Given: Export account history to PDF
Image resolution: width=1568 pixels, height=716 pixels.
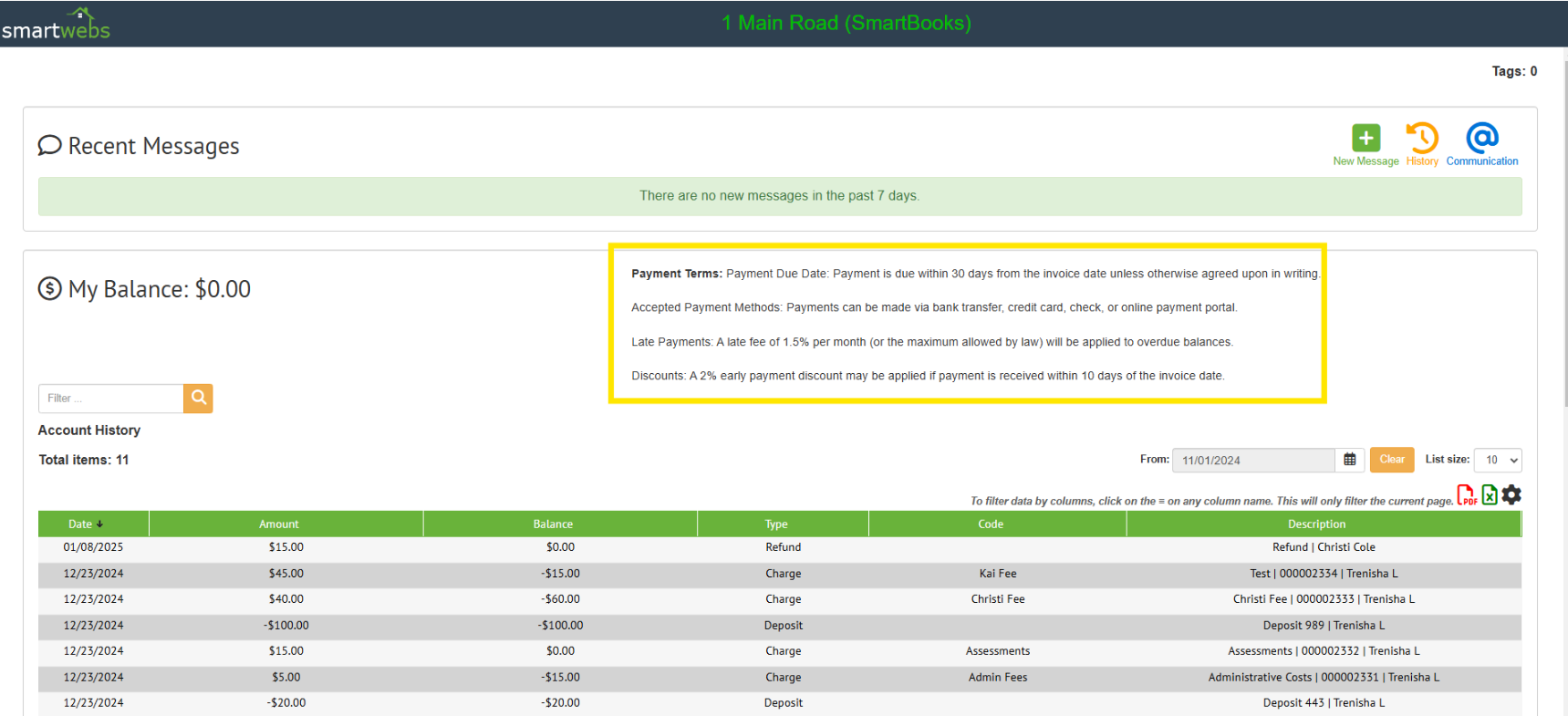Looking at the screenshot, I should click(x=1466, y=495).
